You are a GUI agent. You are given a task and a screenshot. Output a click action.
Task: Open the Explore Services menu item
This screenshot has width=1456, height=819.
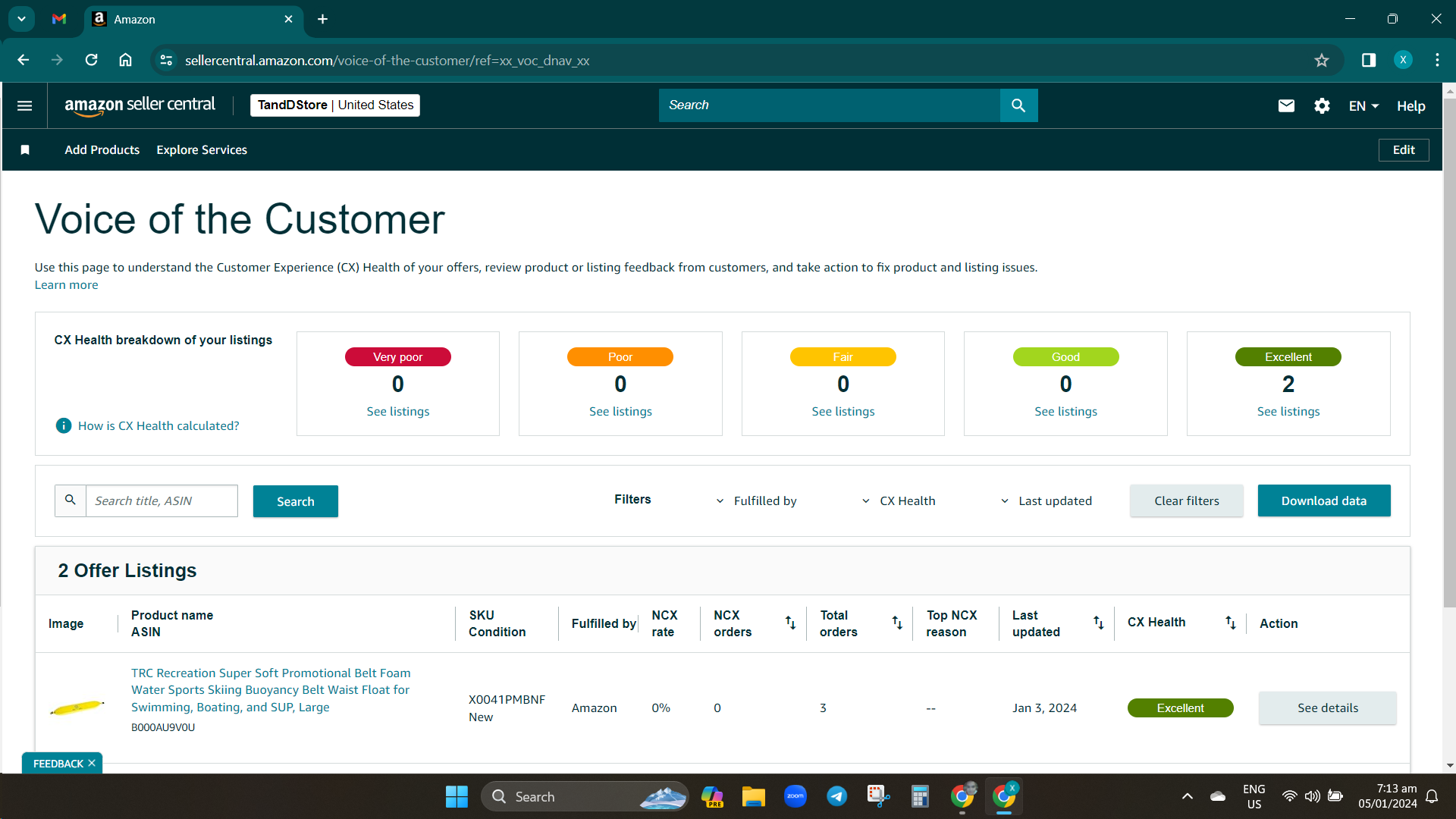[202, 150]
